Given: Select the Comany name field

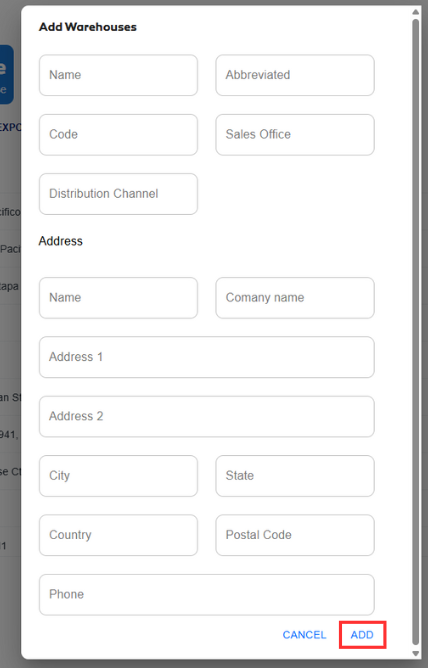Looking at the screenshot, I should coord(295,298).
